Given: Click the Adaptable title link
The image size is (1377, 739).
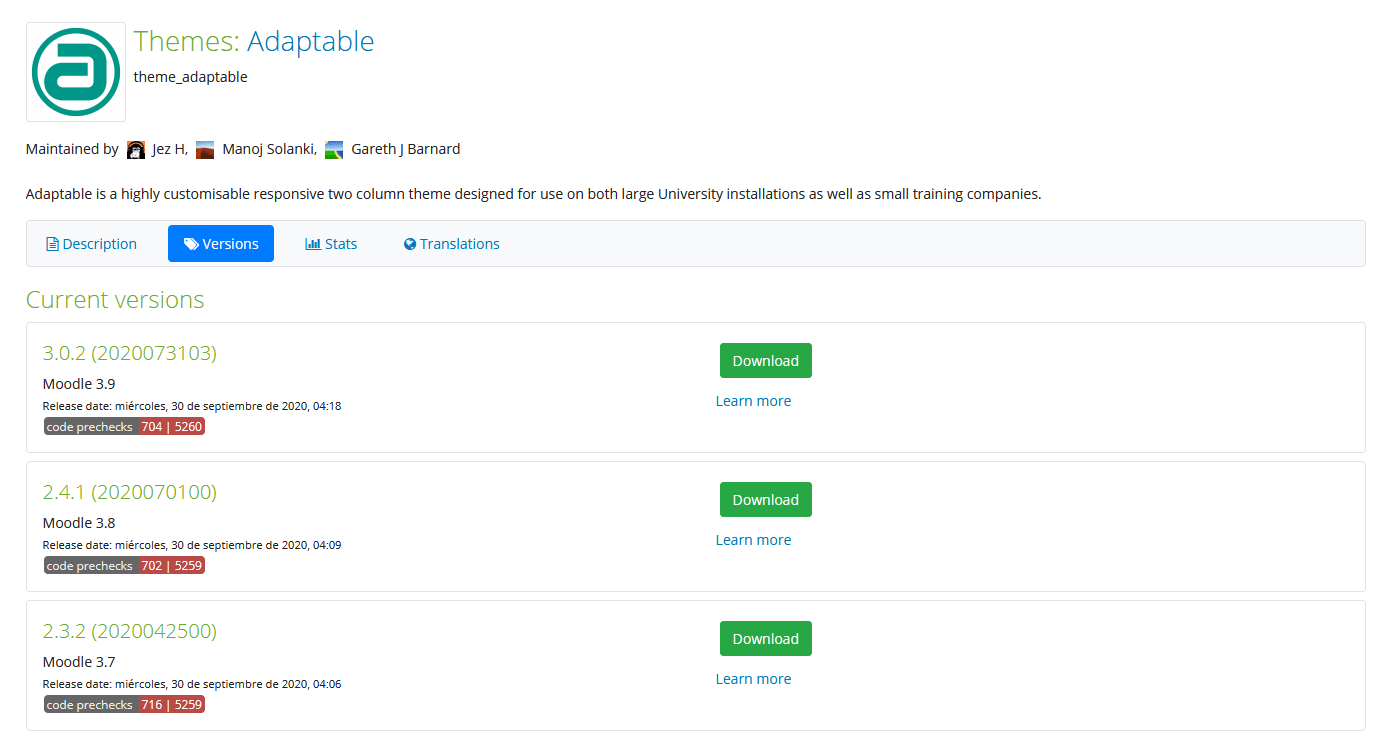Looking at the screenshot, I should pyautogui.click(x=311, y=41).
